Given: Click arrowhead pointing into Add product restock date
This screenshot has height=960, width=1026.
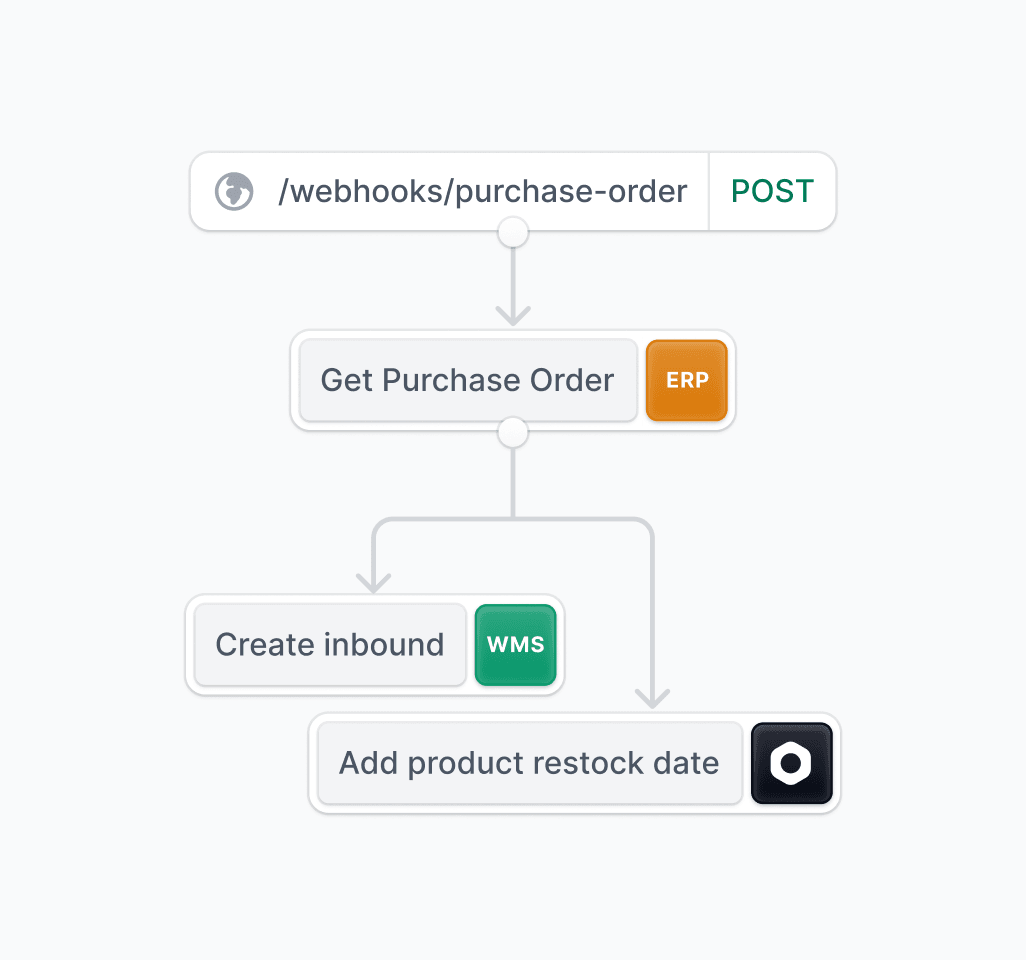Looking at the screenshot, I should point(652,698).
